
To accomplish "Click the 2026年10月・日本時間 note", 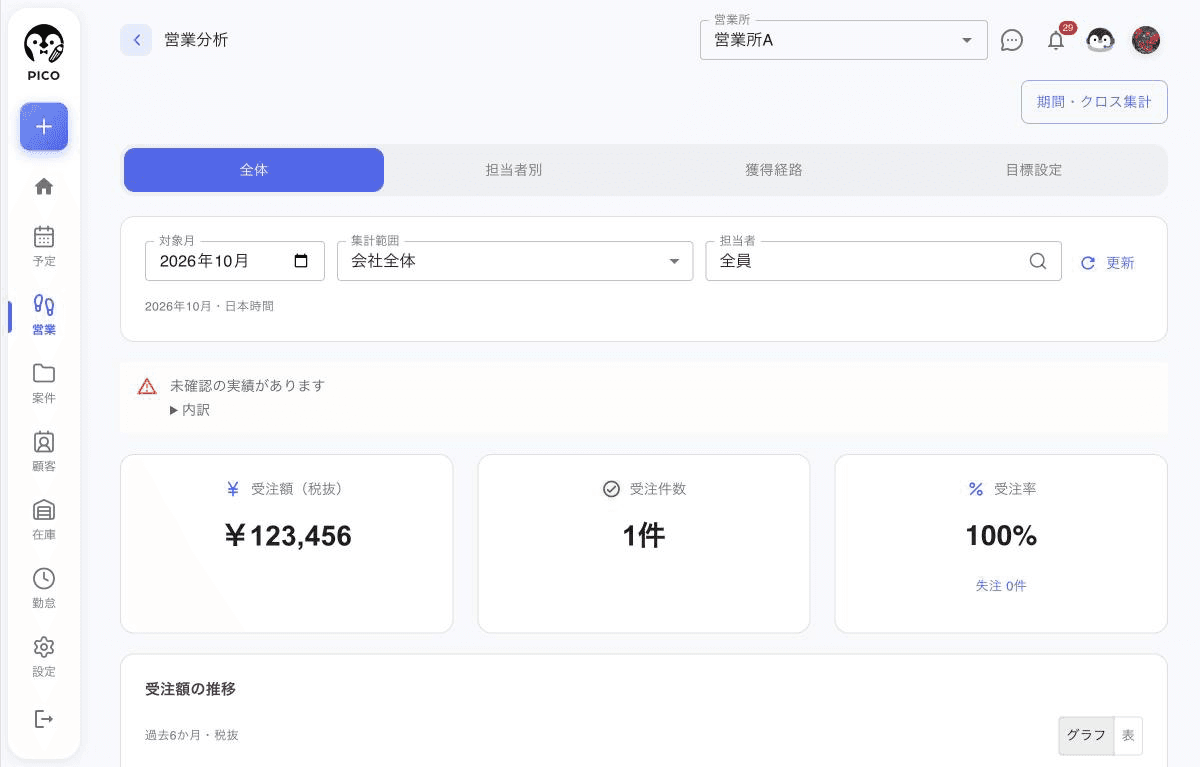I will 209,306.
